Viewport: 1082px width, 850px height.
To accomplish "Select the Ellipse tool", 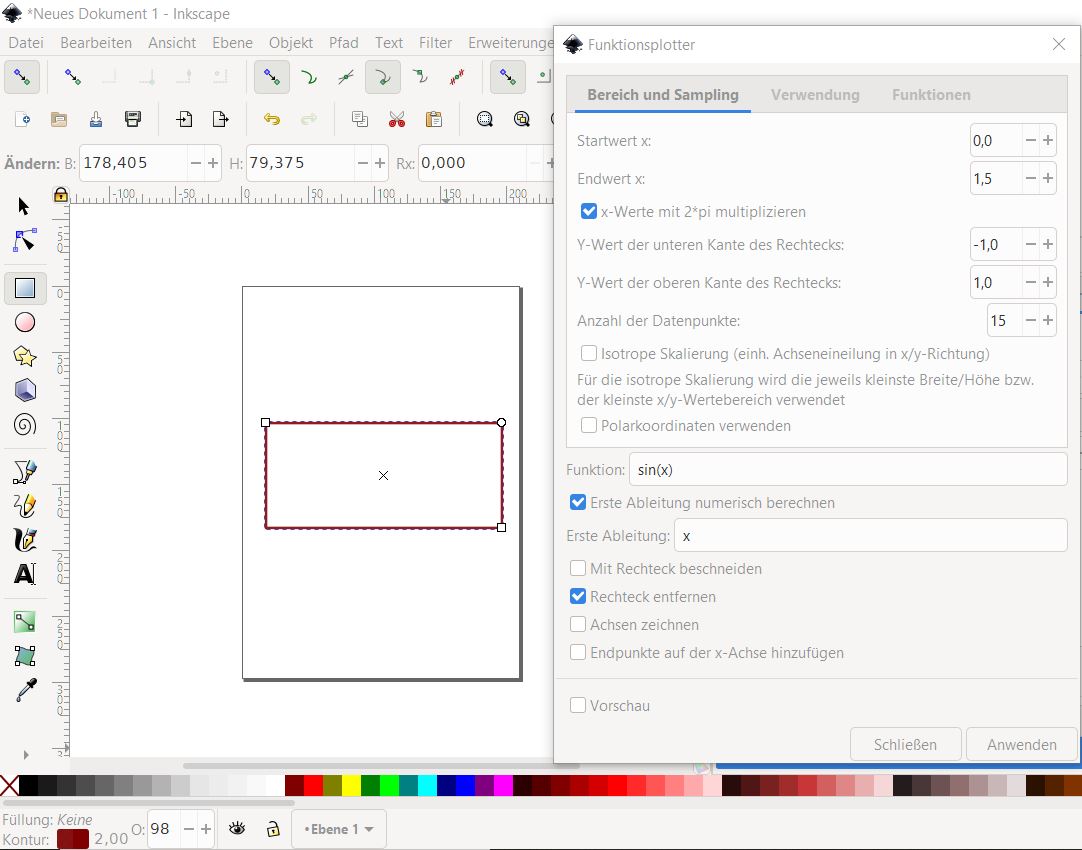I will [25, 322].
